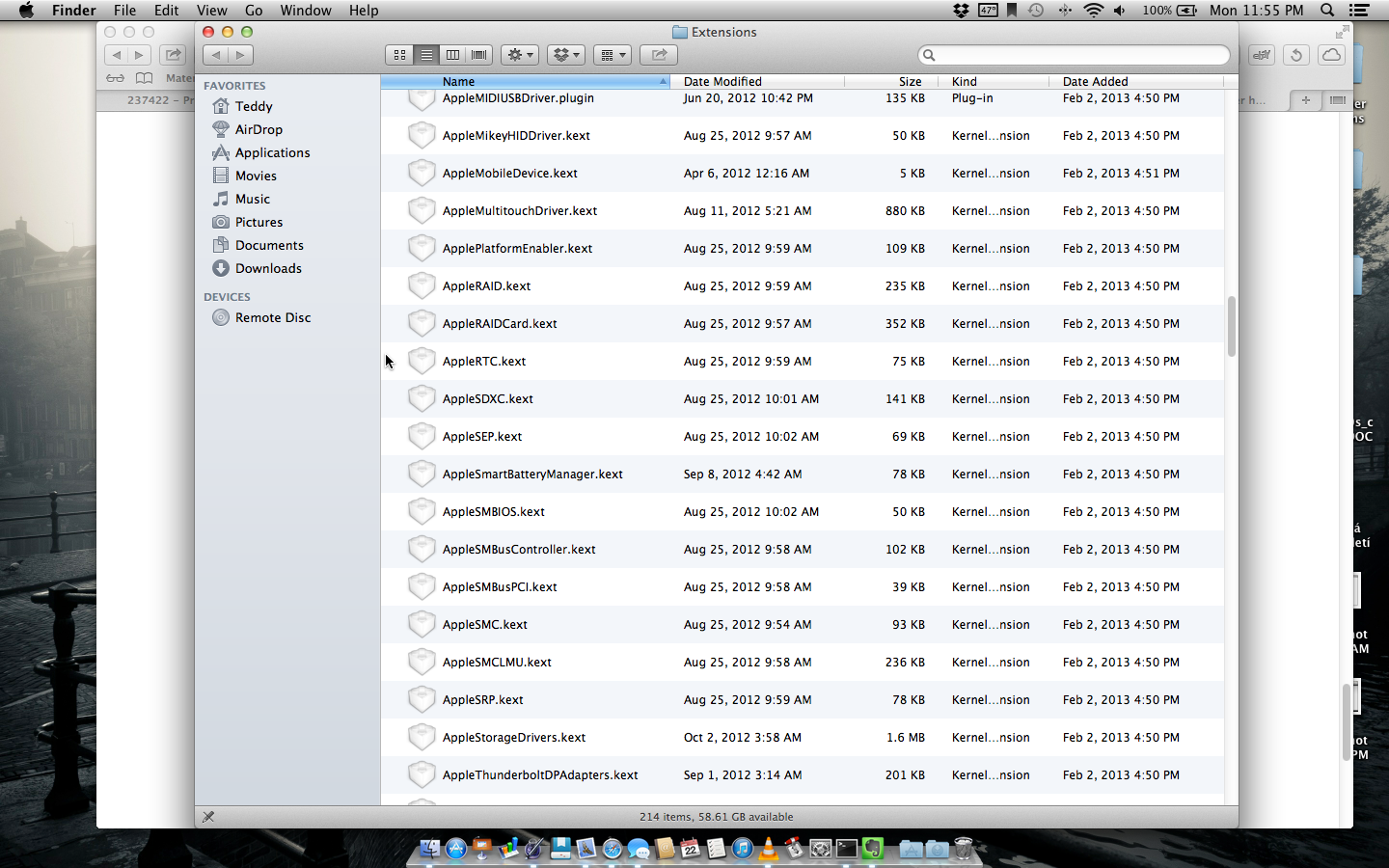The width and height of the screenshot is (1389, 868).
Task: Launch VLC from the Dock
Action: click(x=769, y=849)
